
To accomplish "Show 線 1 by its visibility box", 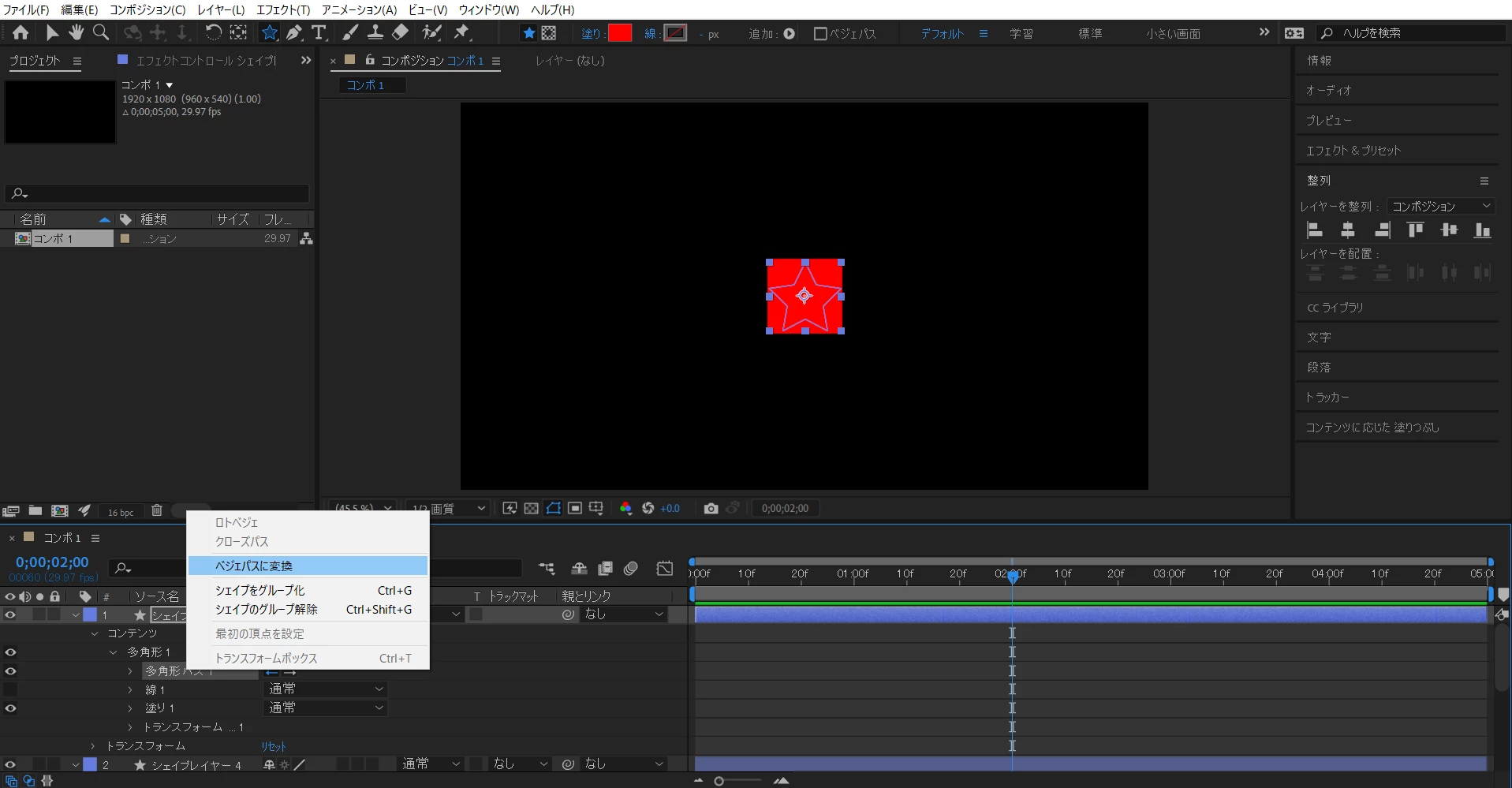I will point(10,689).
